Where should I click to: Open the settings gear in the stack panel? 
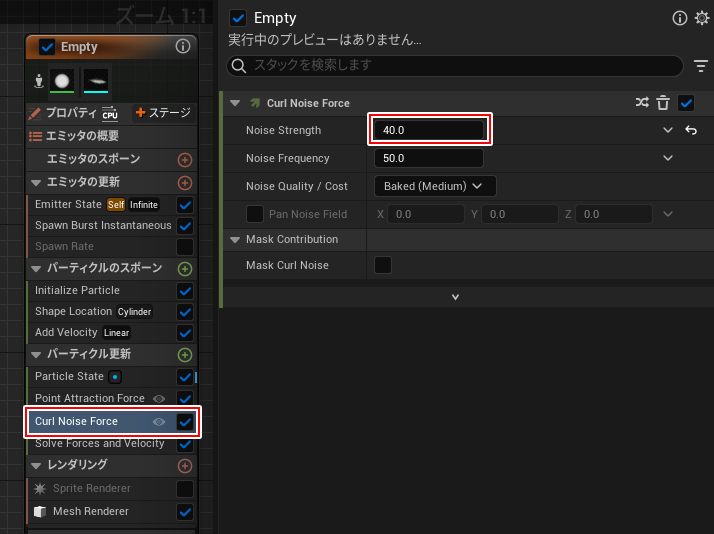coord(702,18)
